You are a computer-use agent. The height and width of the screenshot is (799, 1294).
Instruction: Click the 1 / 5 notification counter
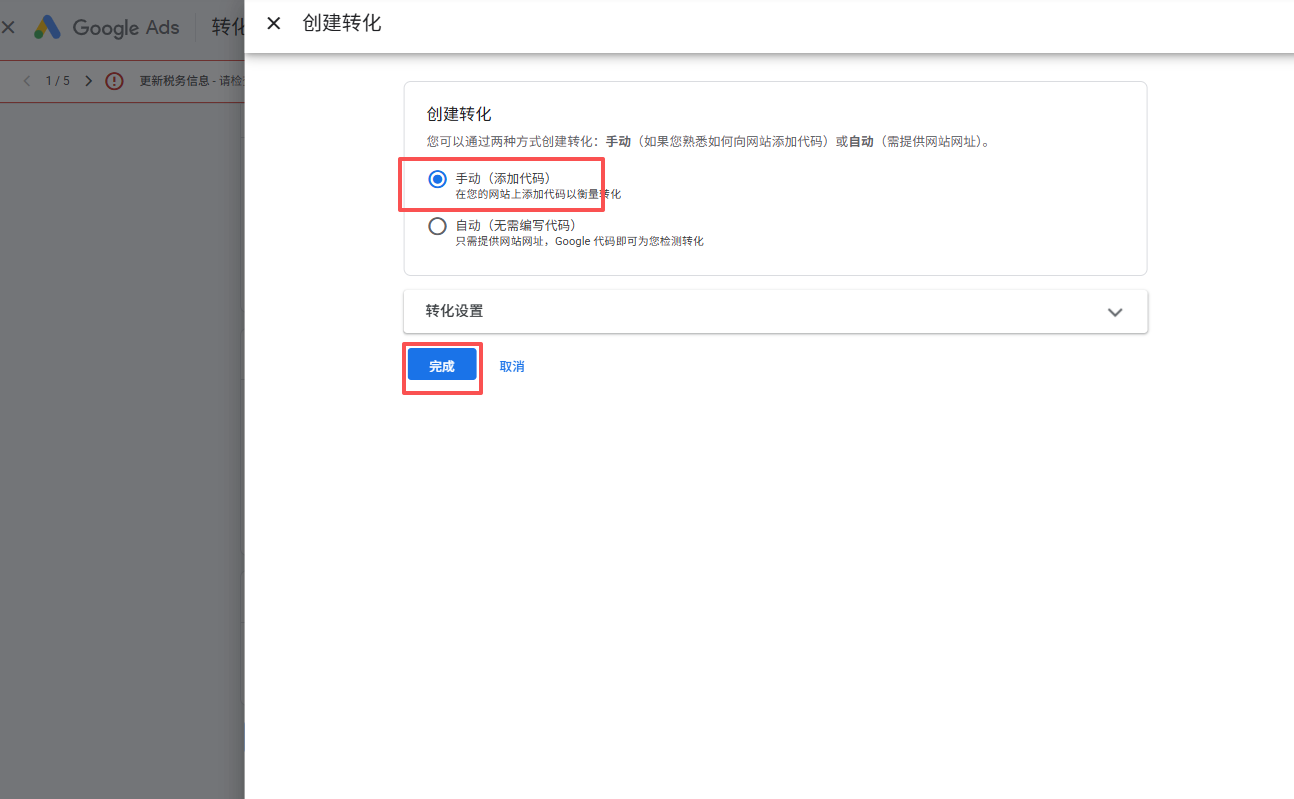(57, 81)
